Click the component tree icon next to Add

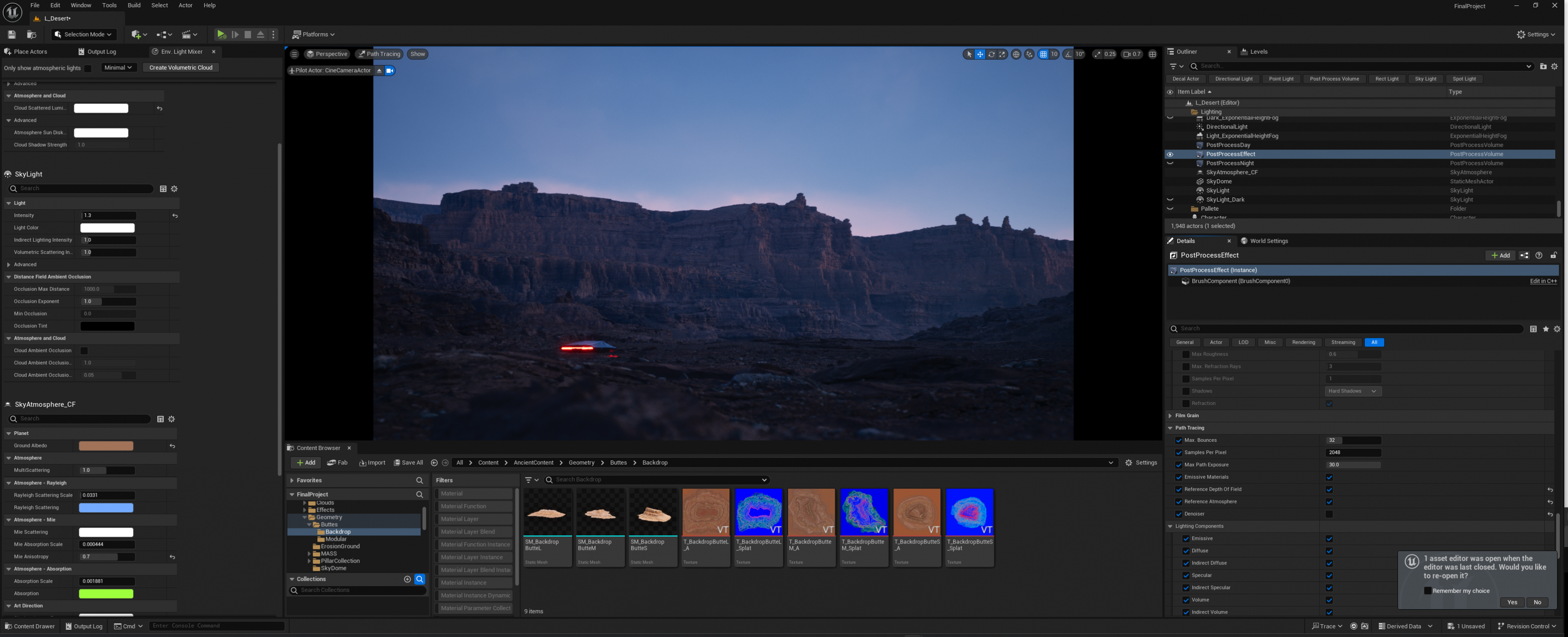click(x=1524, y=256)
